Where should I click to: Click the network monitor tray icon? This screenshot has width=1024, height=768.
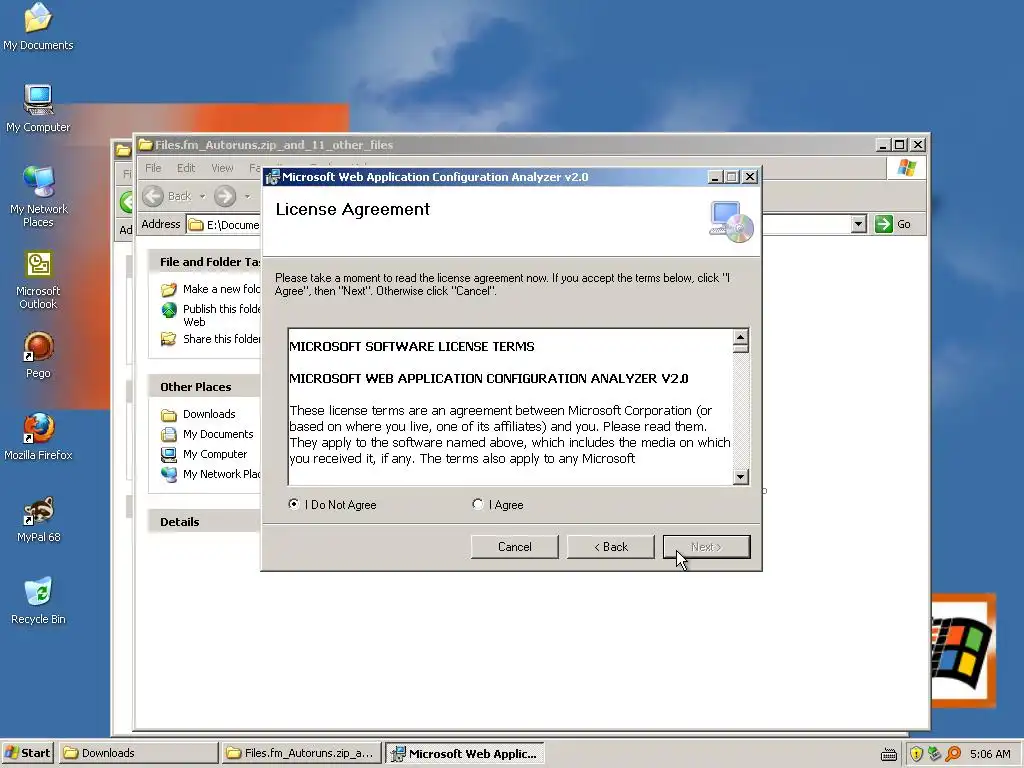(x=935, y=754)
